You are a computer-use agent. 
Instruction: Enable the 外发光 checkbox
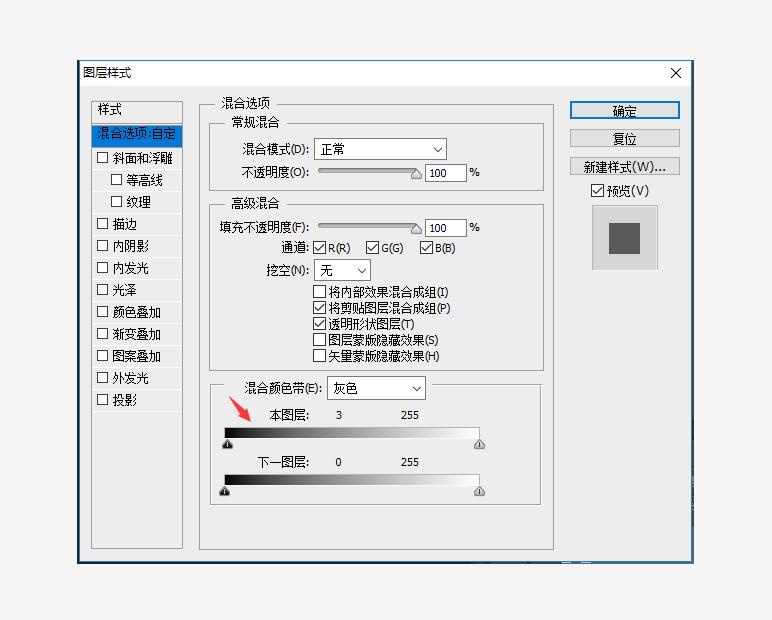[102, 377]
